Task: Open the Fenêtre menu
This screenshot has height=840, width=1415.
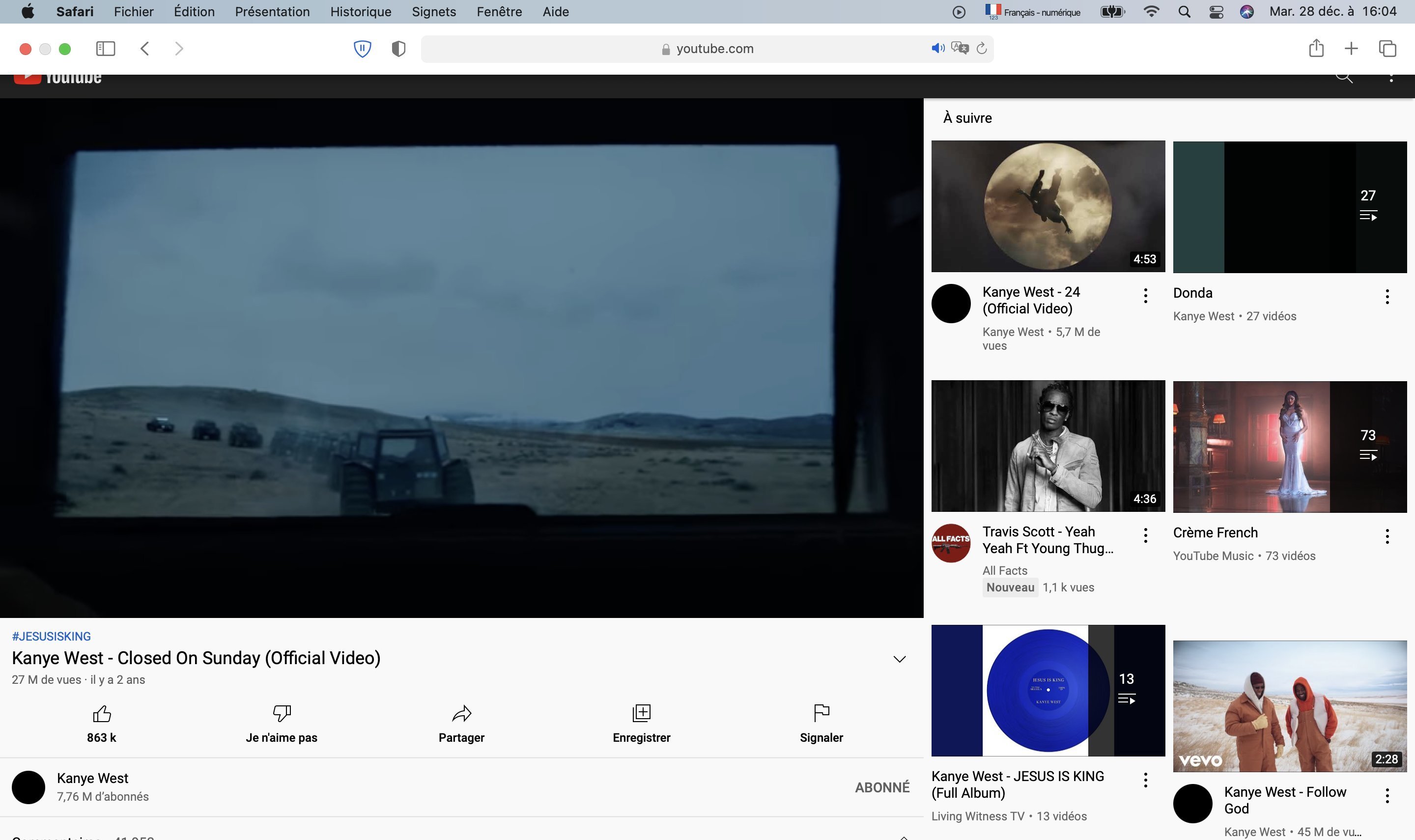Action: coord(499,12)
